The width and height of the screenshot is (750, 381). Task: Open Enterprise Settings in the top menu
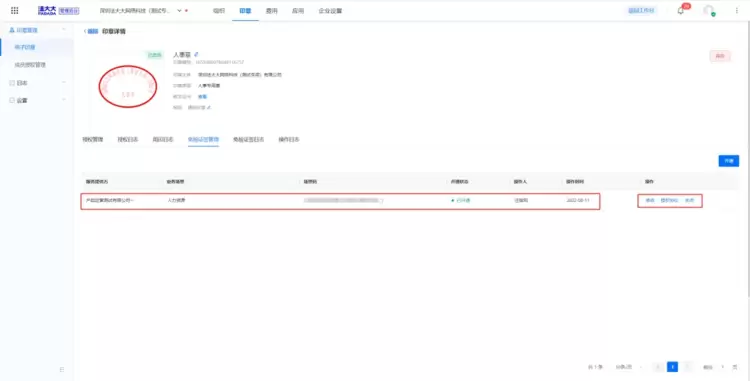(x=330, y=11)
